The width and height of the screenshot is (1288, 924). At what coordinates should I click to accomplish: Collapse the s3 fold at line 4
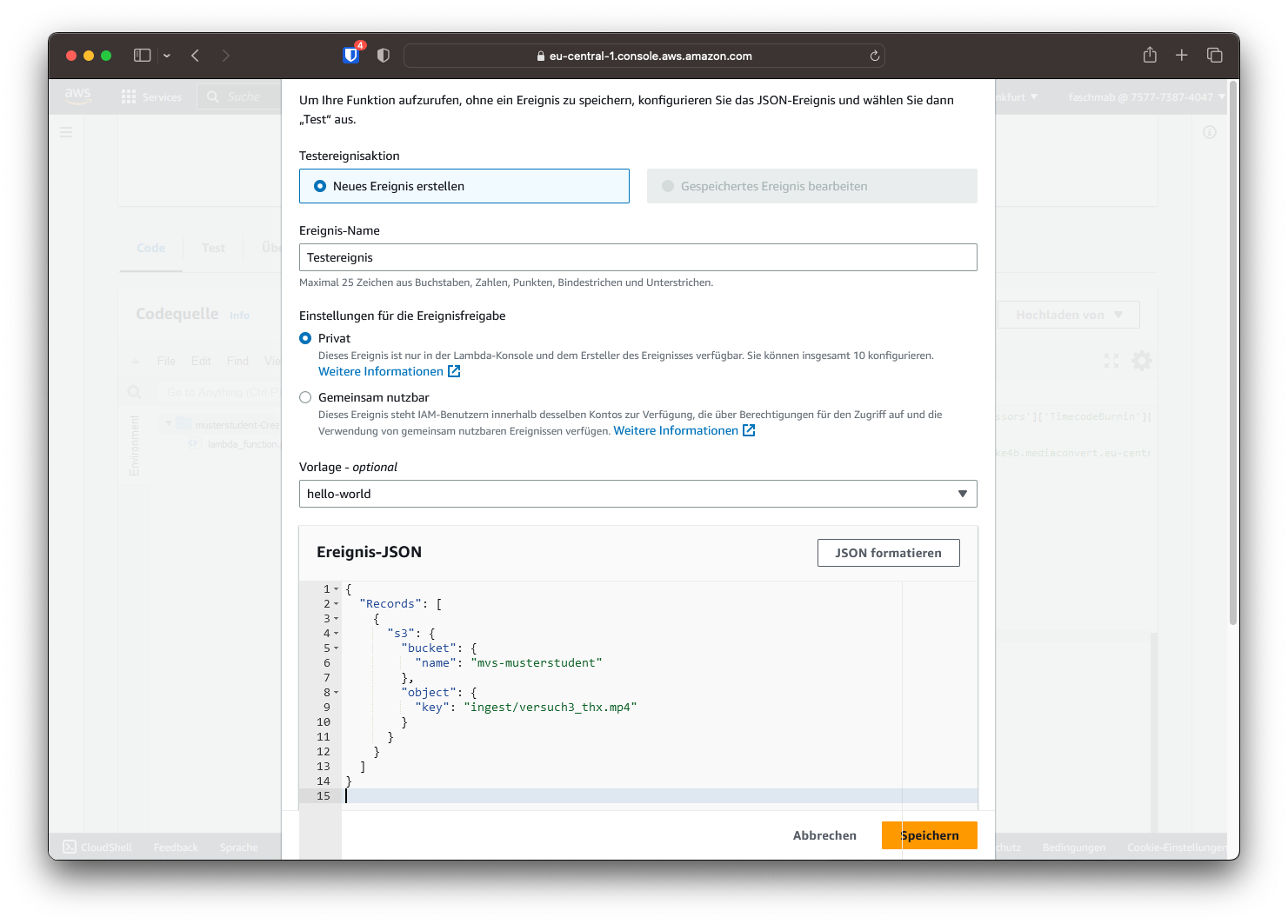click(x=337, y=634)
